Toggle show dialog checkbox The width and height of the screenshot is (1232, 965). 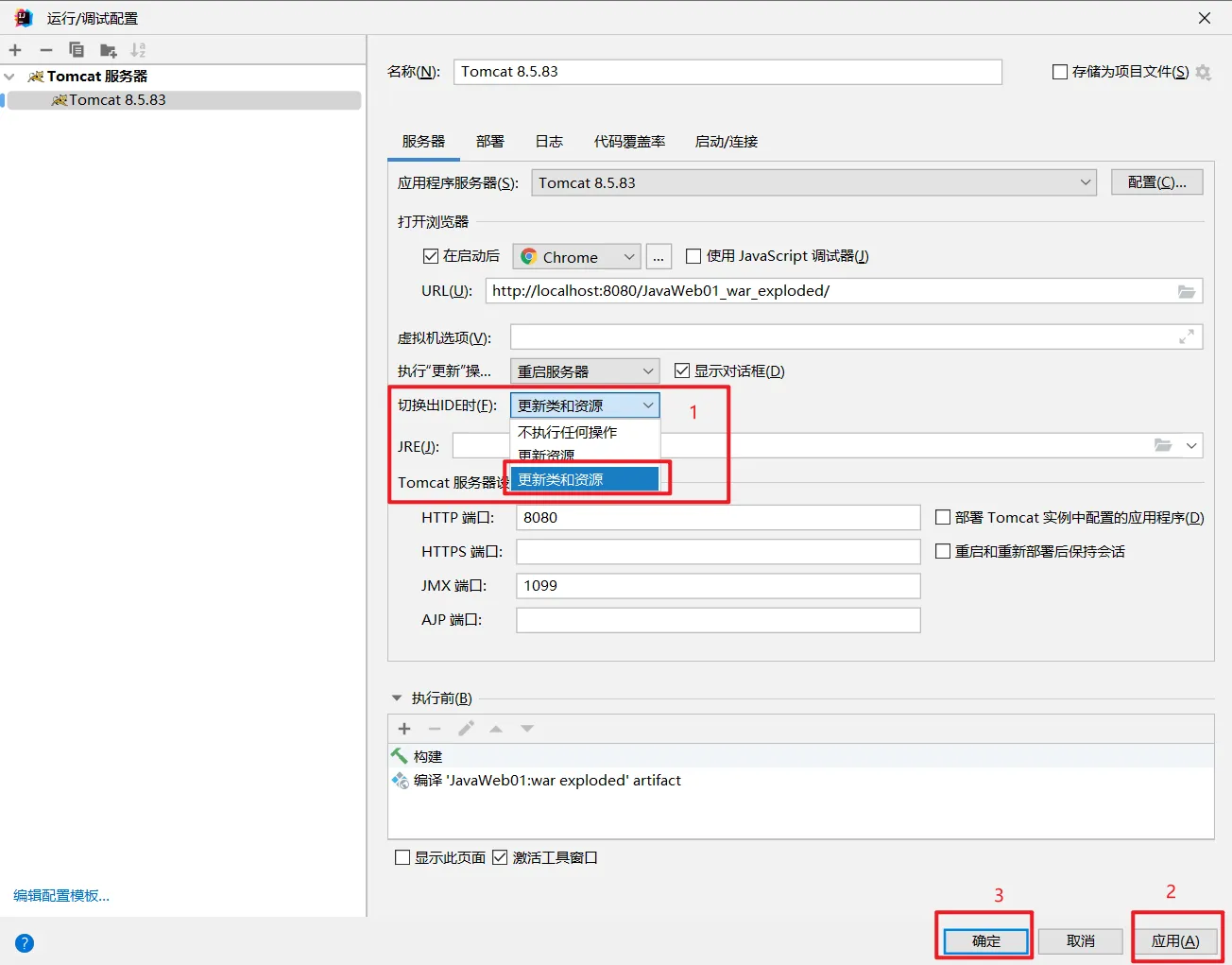(682, 370)
